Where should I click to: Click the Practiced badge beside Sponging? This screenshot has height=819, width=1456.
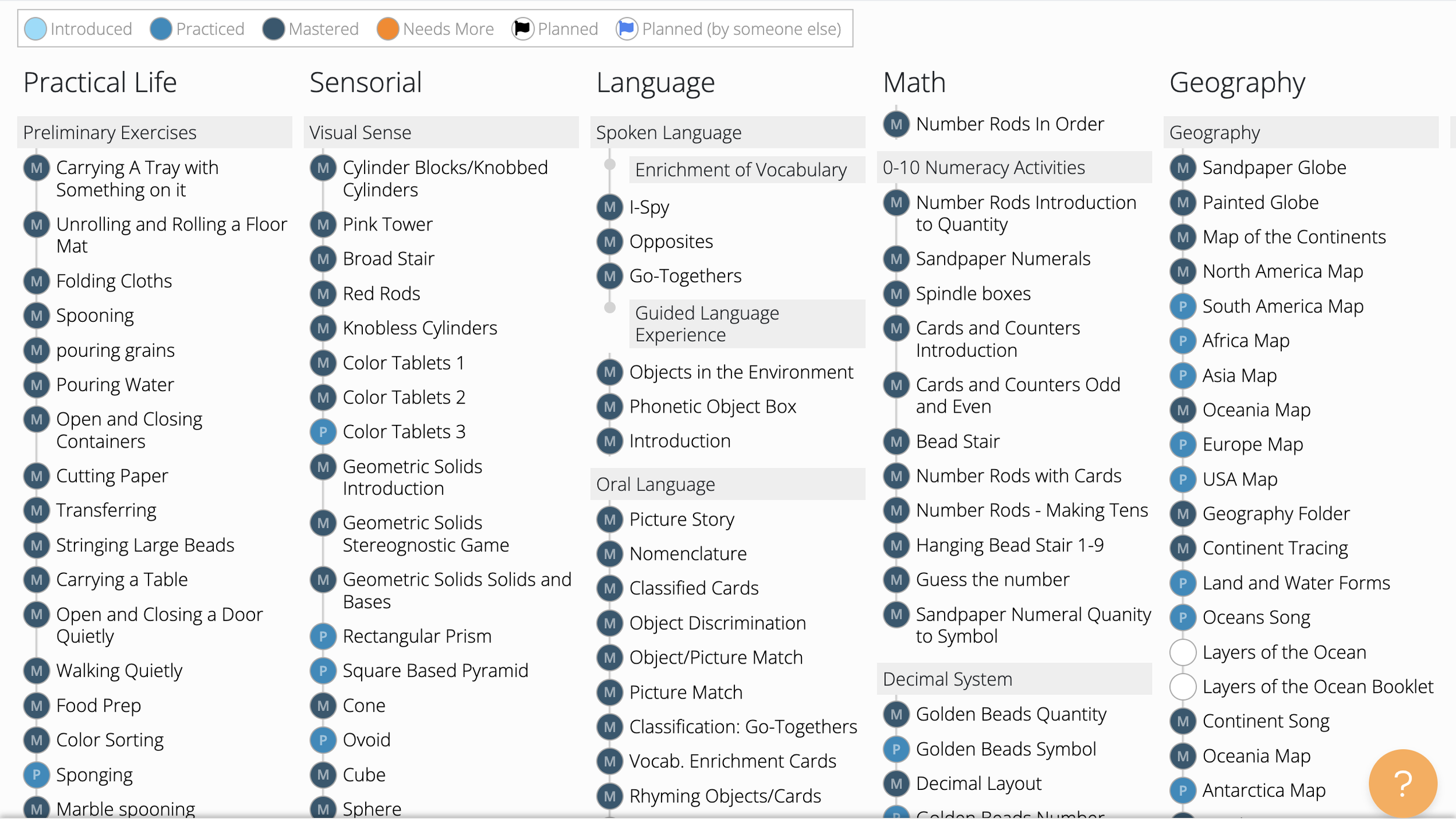36,775
